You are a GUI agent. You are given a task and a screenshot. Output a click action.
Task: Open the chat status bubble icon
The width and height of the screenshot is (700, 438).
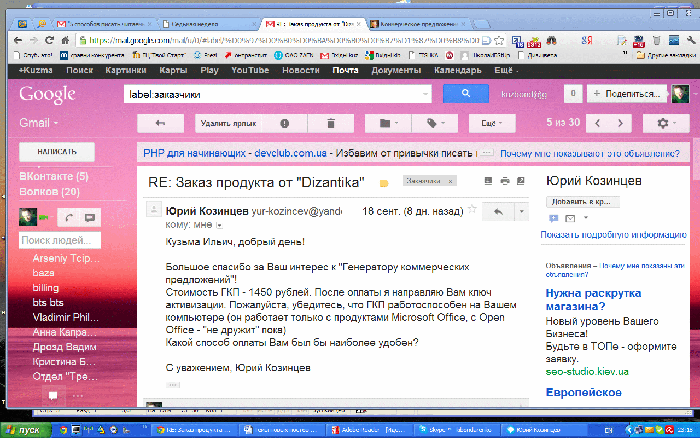click(90, 217)
